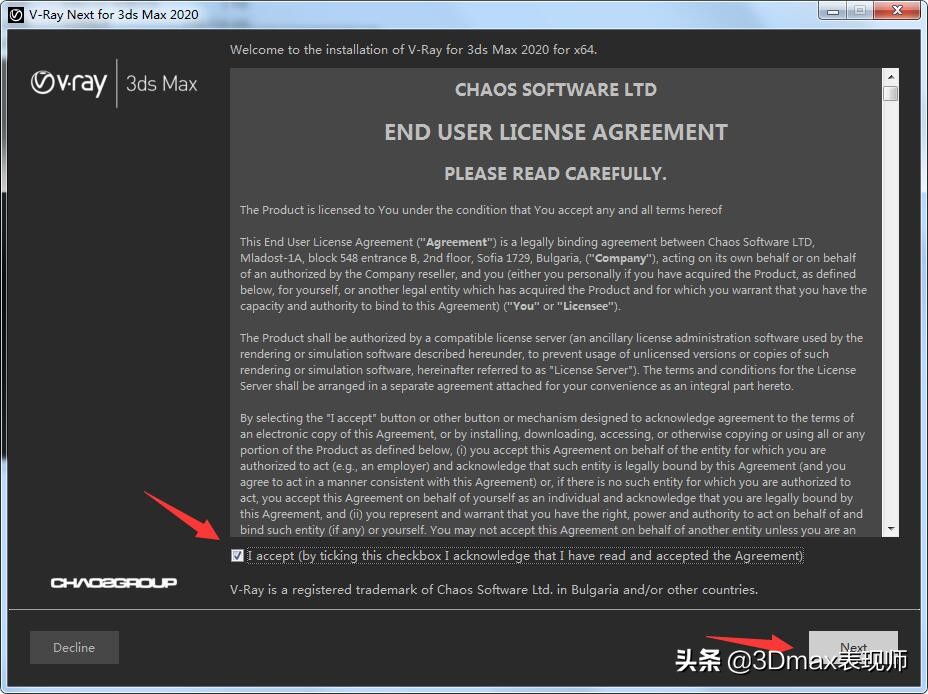
Task: Click the CHAOS SOFTWARE LTD heading
Action: (x=556, y=90)
